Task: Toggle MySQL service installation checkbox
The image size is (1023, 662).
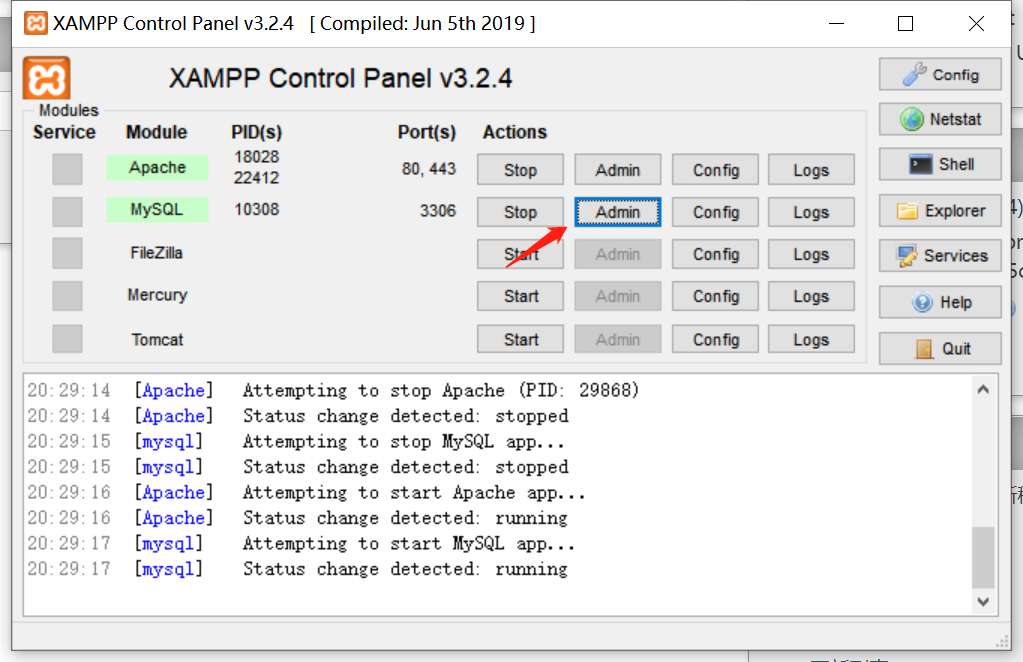Action: (66, 212)
